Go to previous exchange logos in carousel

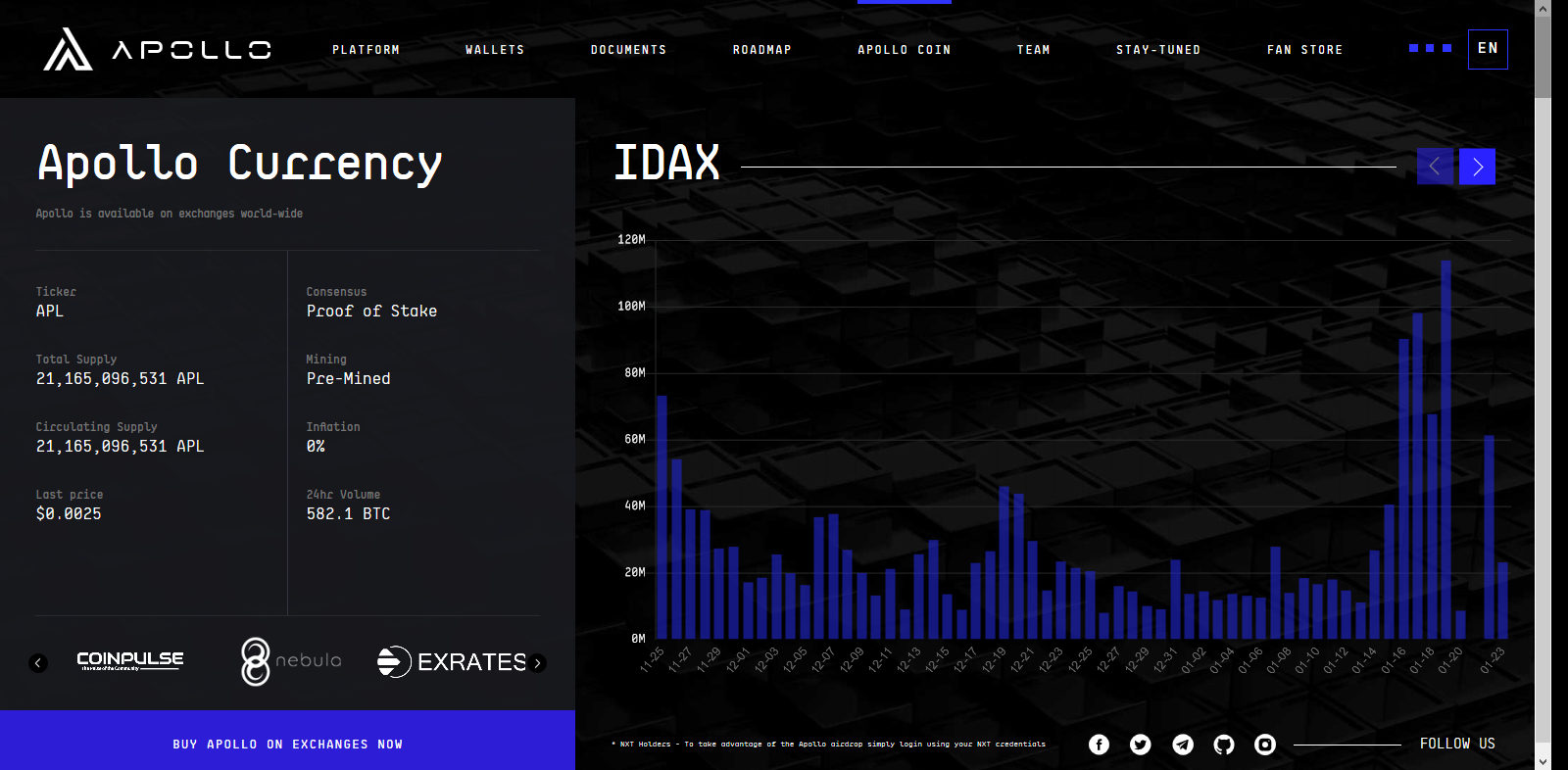point(38,663)
